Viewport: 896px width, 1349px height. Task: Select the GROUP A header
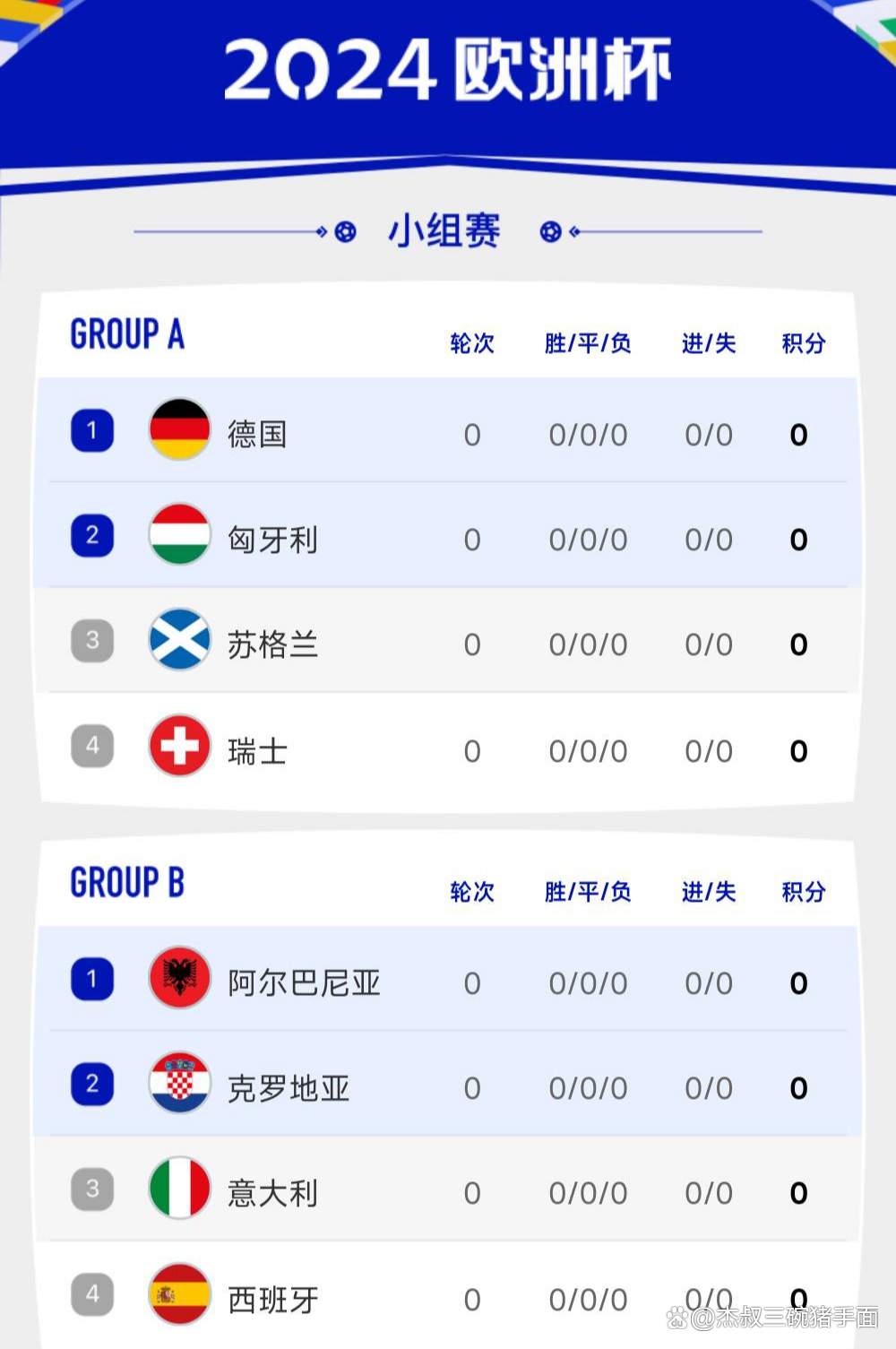tap(127, 334)
